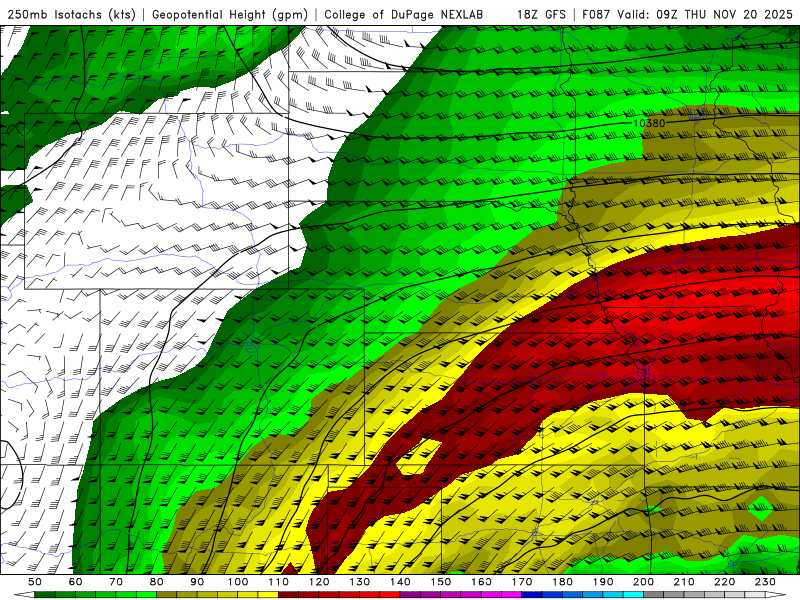800x600 pixels.
Task: Click the 190 label on the color scale
Action: click(x=603, y=582)
